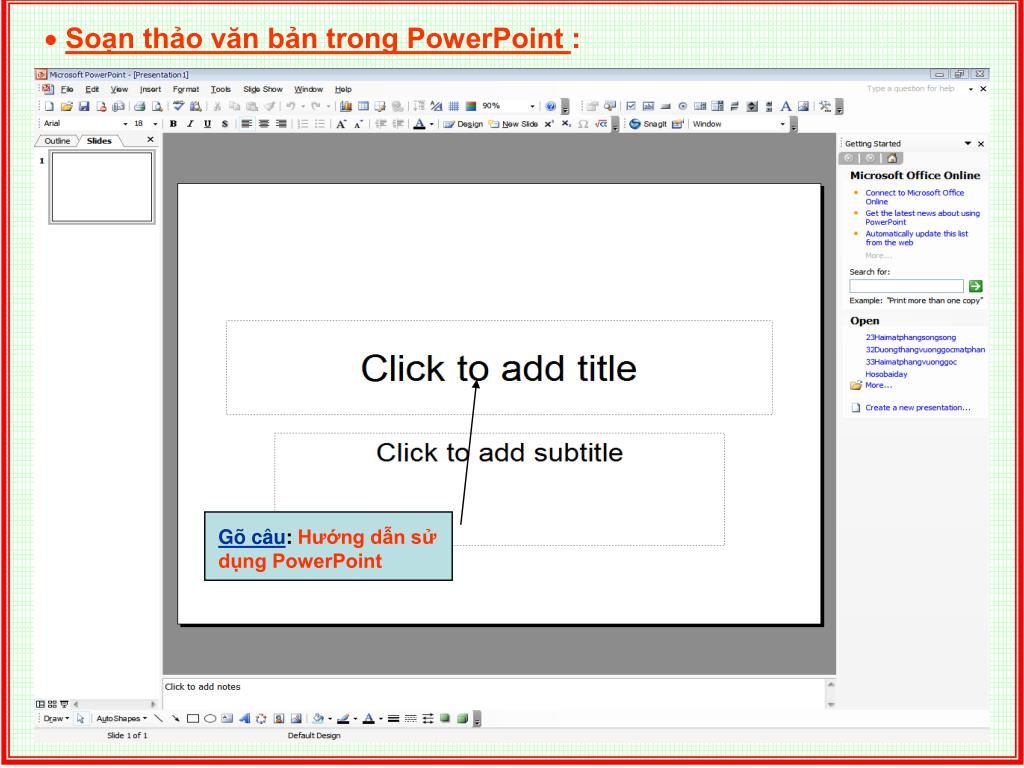Insert WordArt from drawing toolbar
Image resolution: width=1024 pixels, height=768 pixels.
coord(245,718)
